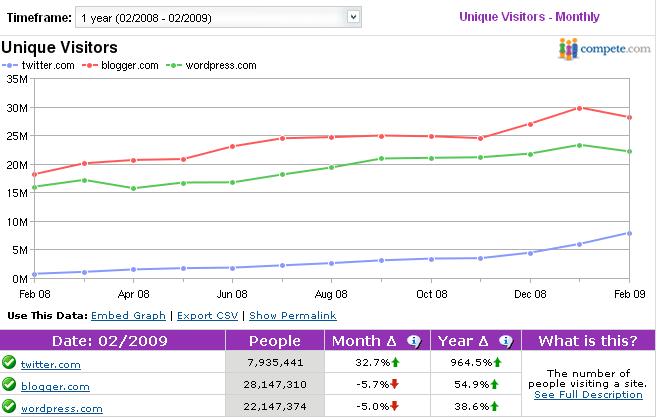Screen dimensions: 658x418
Task: Open the blogger.com link in table
Action: tap(55, 387)
